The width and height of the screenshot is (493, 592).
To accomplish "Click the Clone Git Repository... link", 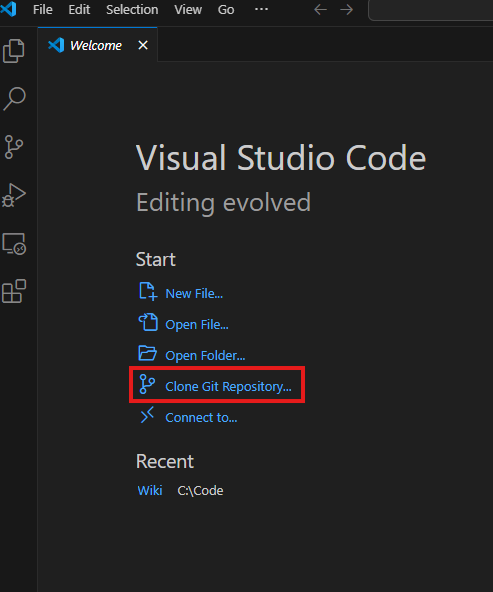I will tap(228, 386).
